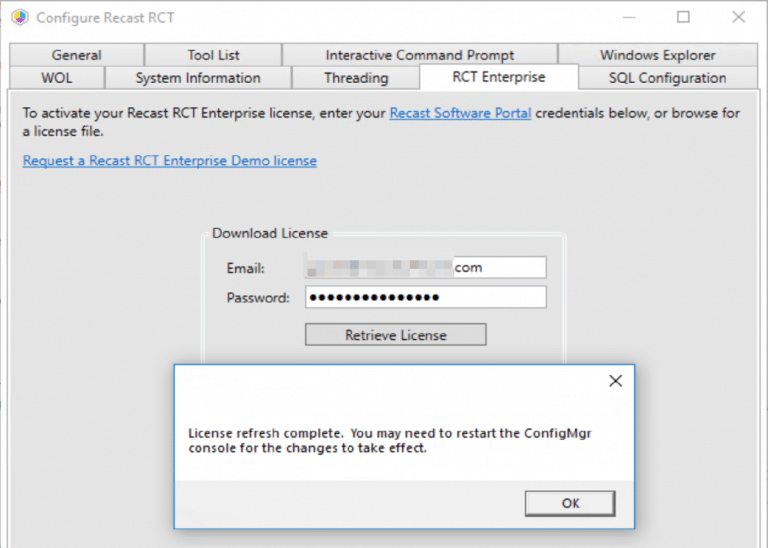Viewport: 768px width, 548px height.
Task: Minimize the Configure Recast RCT window
Action: (x=629, y=17)
